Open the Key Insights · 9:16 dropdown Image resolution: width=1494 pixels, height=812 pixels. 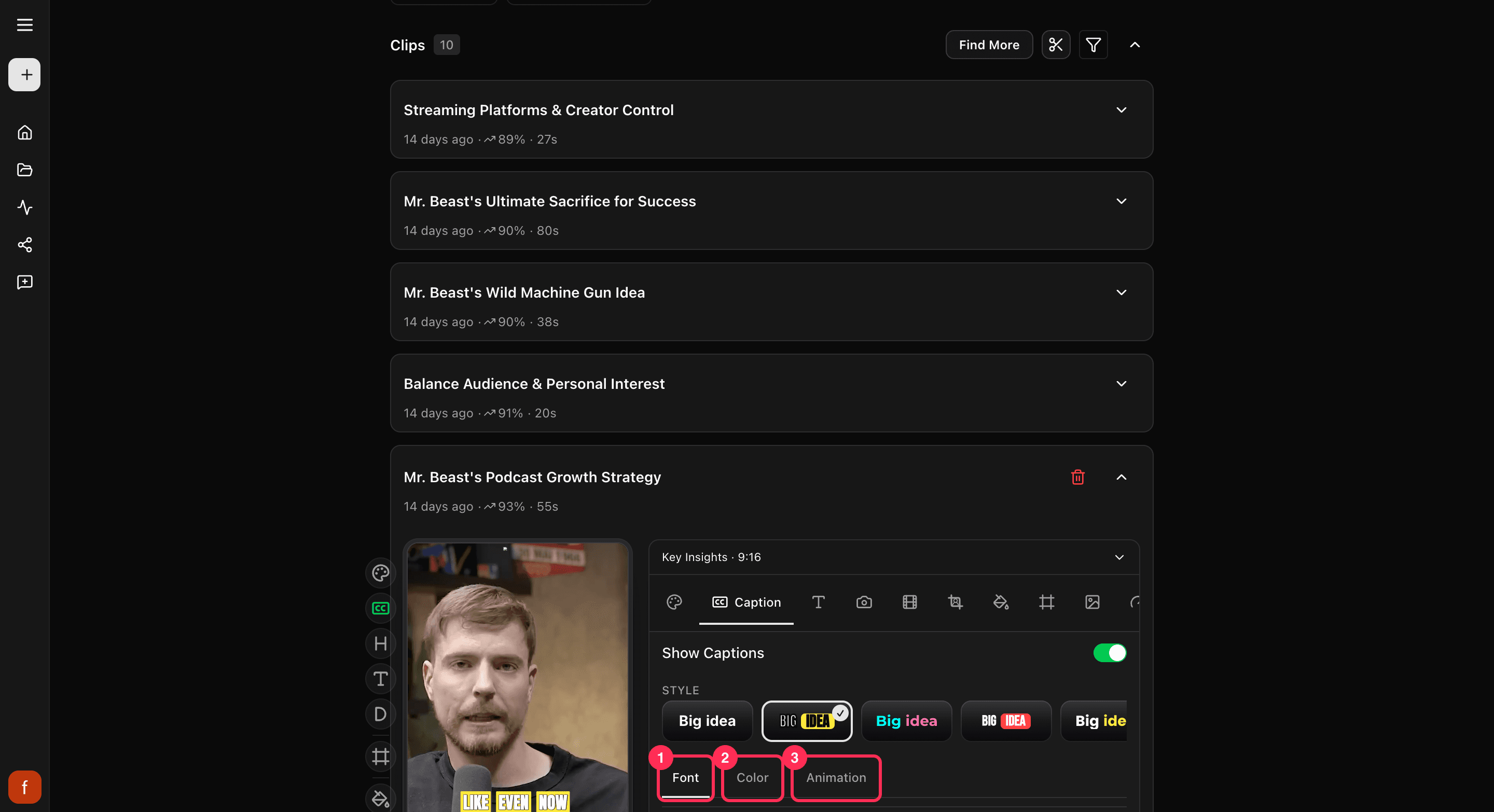[x=894, y=557]
